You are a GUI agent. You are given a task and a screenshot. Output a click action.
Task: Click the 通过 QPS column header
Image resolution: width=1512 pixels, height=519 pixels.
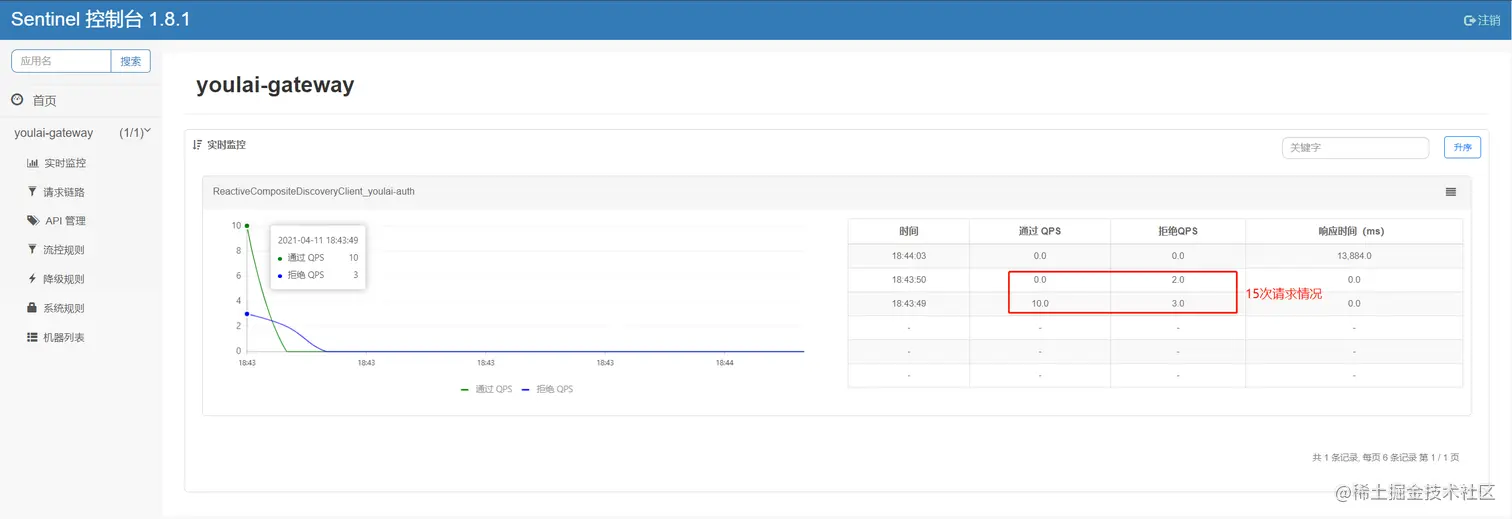coord(1040,231)
